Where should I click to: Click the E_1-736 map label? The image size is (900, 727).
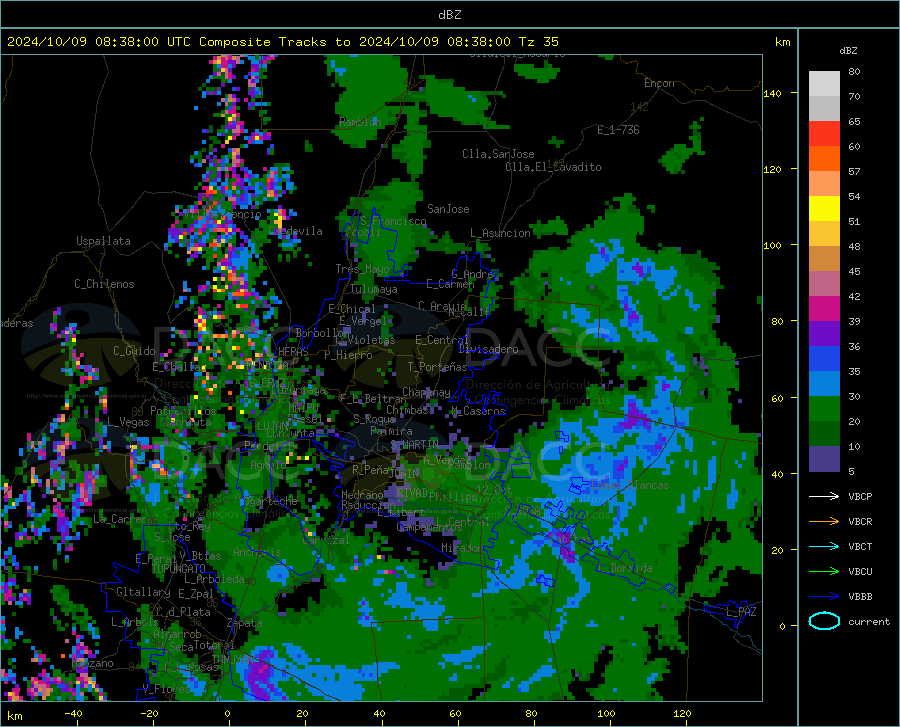pyautogui.click(x=618, y=130)
